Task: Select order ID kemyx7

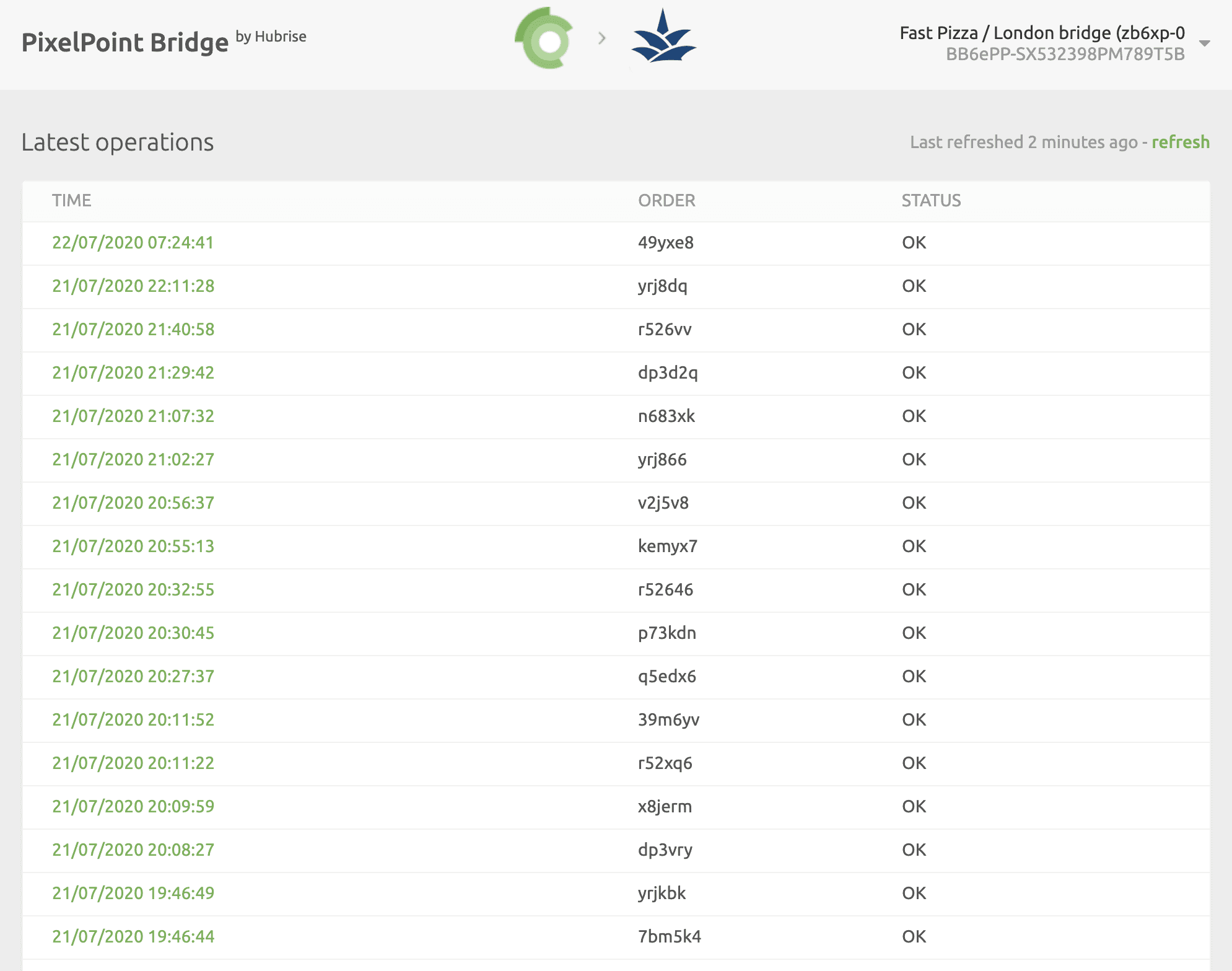Action: [668, 546]
